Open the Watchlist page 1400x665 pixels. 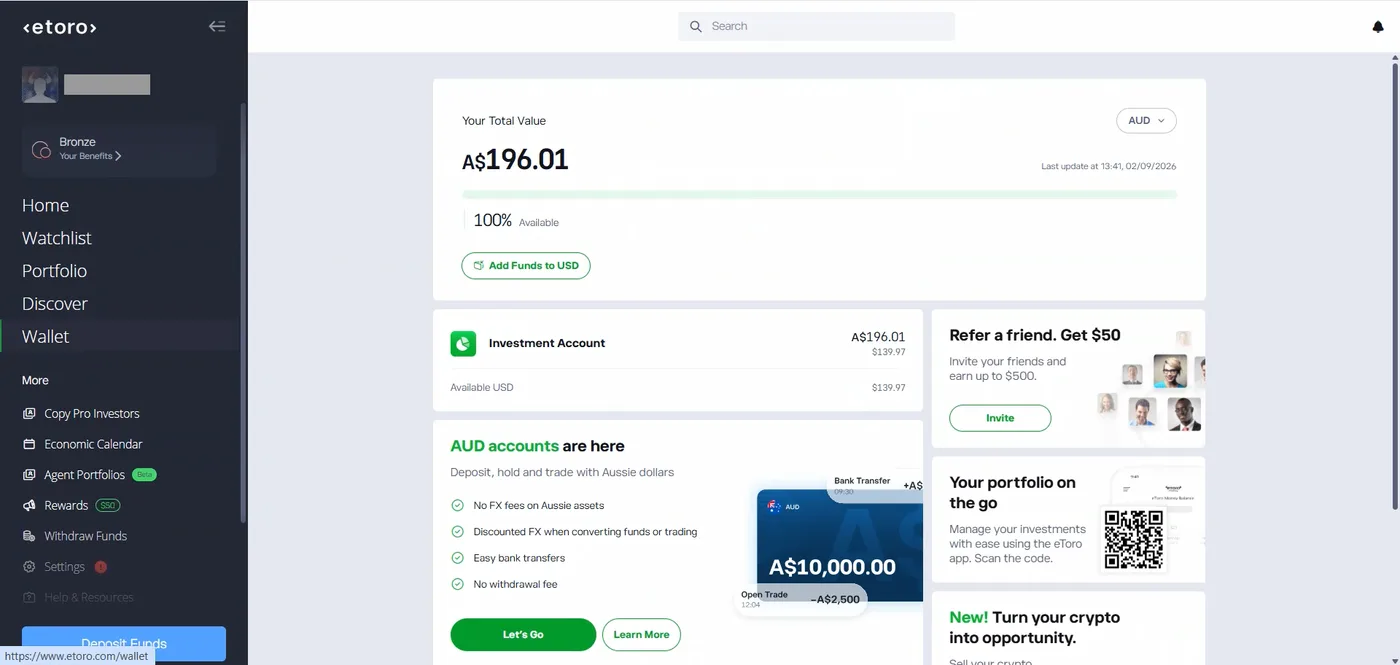point(57,238)
